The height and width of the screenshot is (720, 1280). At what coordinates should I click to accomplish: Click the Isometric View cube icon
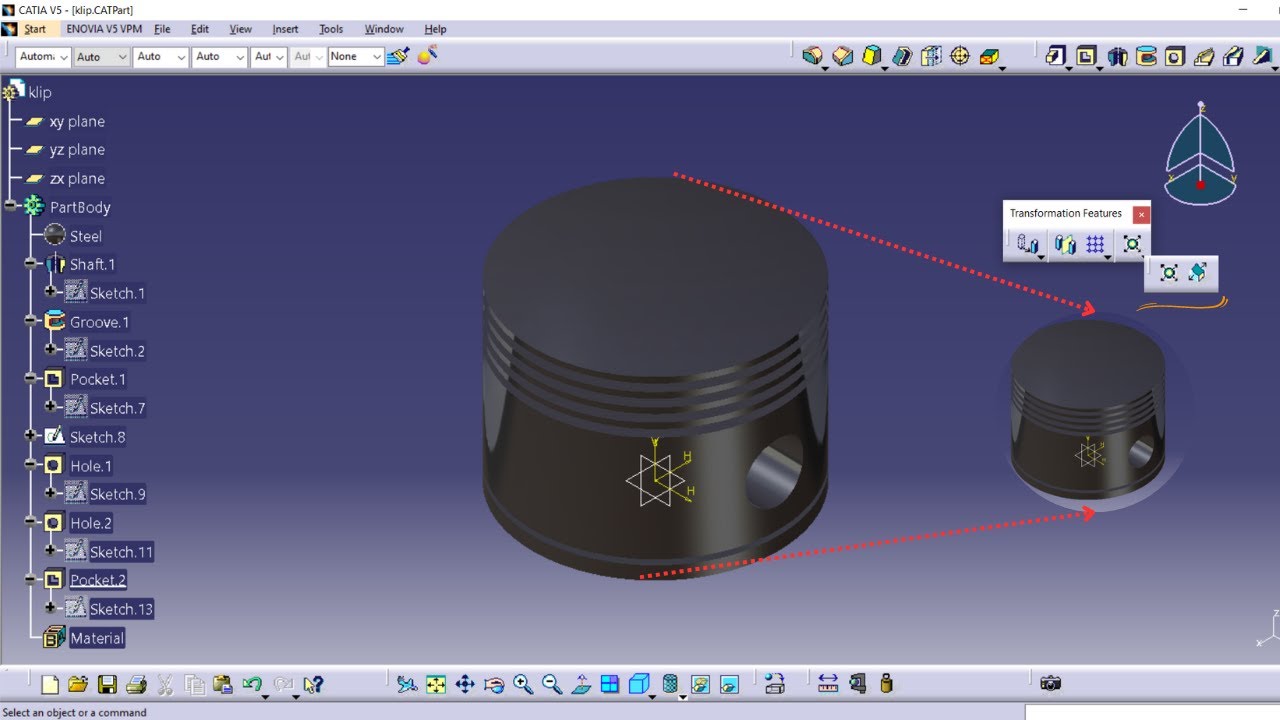(x=640, y=684)
